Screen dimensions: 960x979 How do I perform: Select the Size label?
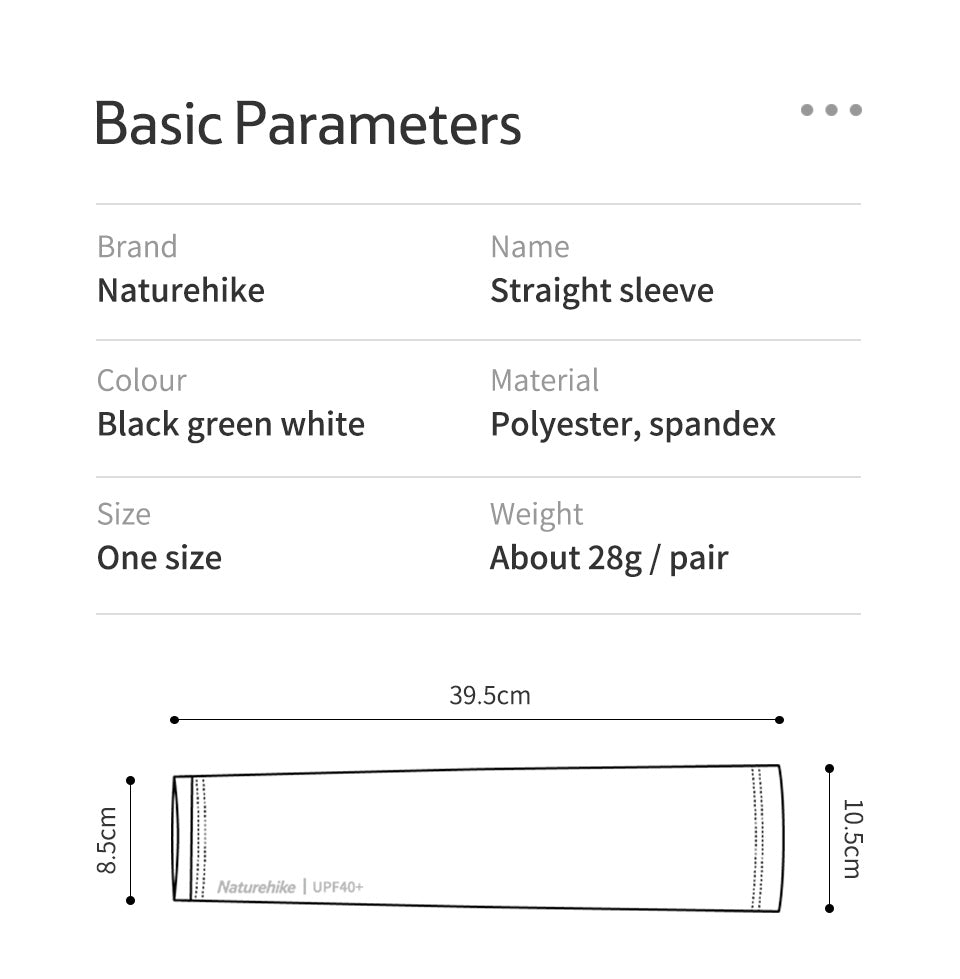click(x=124, y=515)
